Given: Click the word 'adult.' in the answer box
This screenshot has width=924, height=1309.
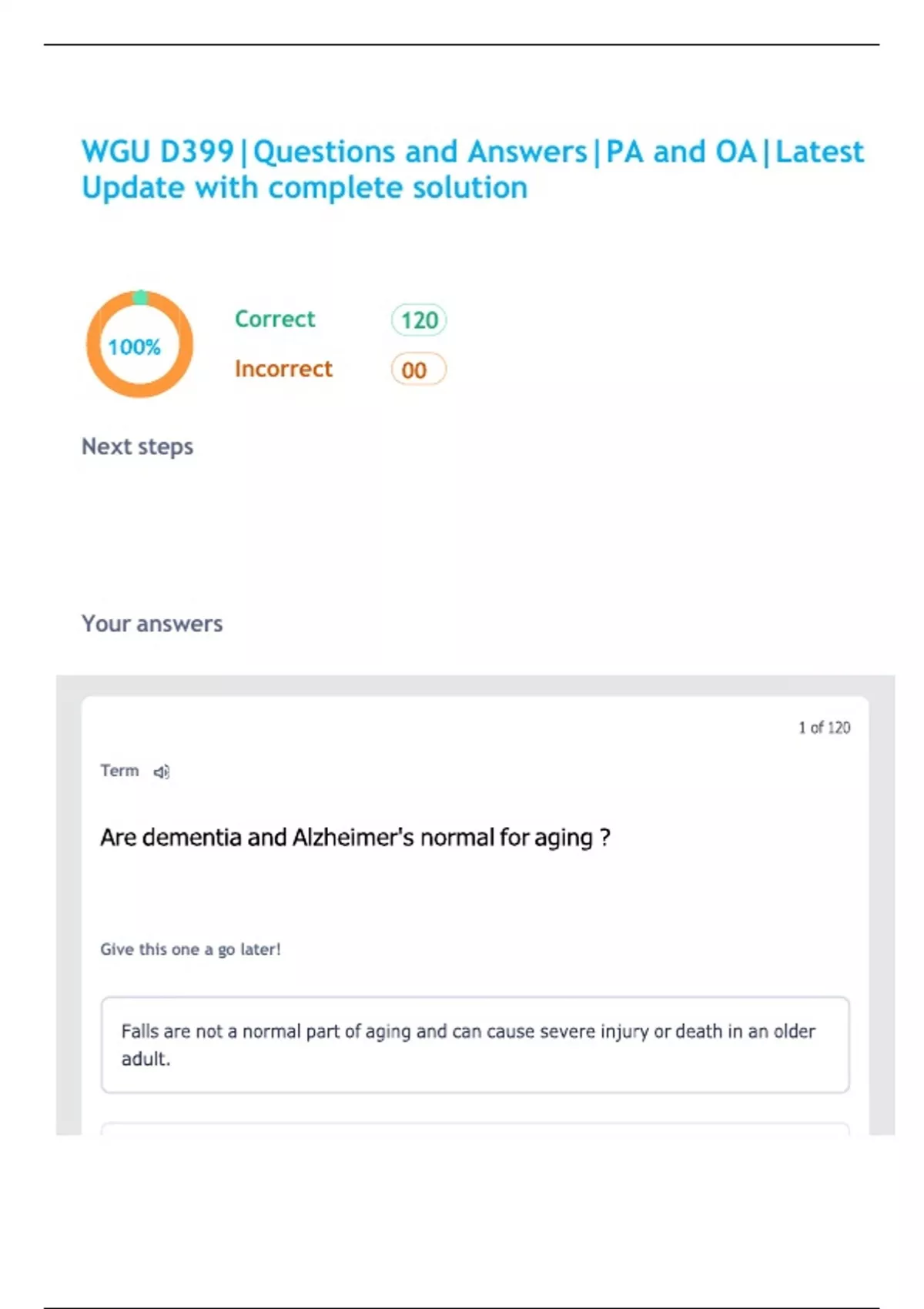Looking at the screenshot, I should tap(146, 1060).
